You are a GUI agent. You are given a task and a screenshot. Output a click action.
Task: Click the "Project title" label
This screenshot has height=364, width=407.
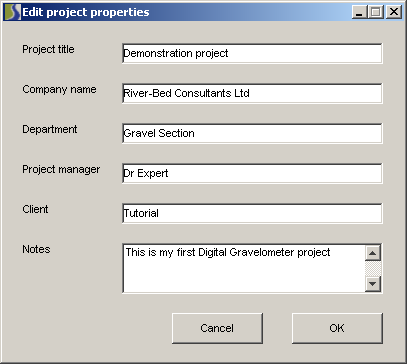point(48,49)
